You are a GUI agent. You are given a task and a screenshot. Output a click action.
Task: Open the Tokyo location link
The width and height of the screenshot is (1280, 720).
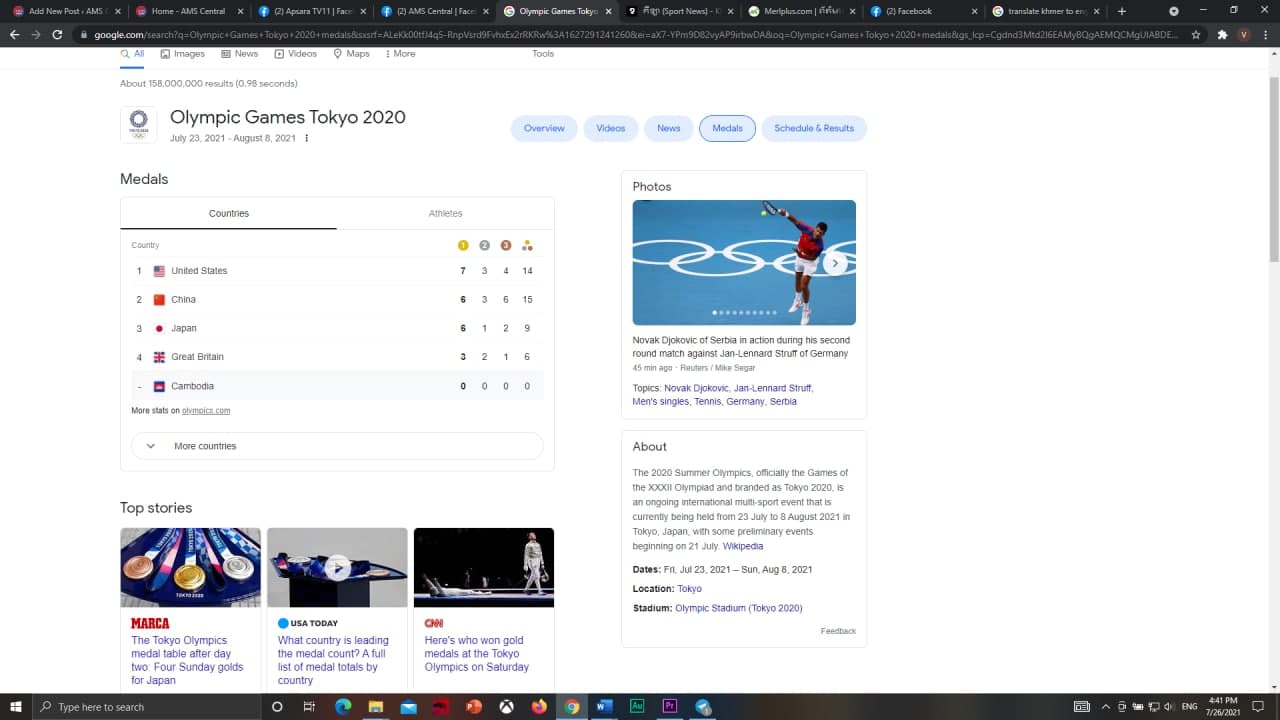pos(689,589)
